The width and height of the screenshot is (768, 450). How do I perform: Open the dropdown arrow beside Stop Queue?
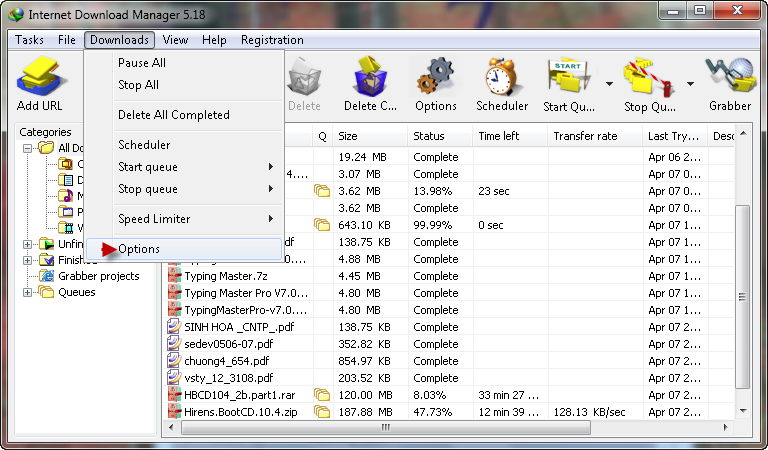click(690, 84)
